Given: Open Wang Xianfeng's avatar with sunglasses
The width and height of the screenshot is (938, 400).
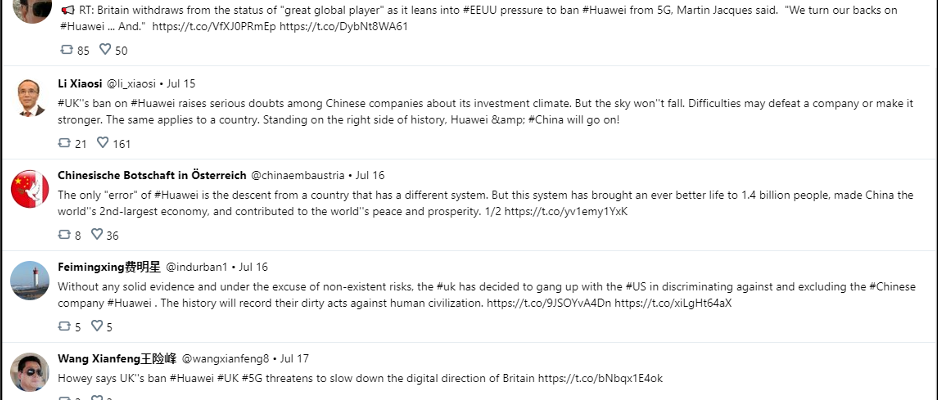Looking at the screenshot, I should (30, 372).
